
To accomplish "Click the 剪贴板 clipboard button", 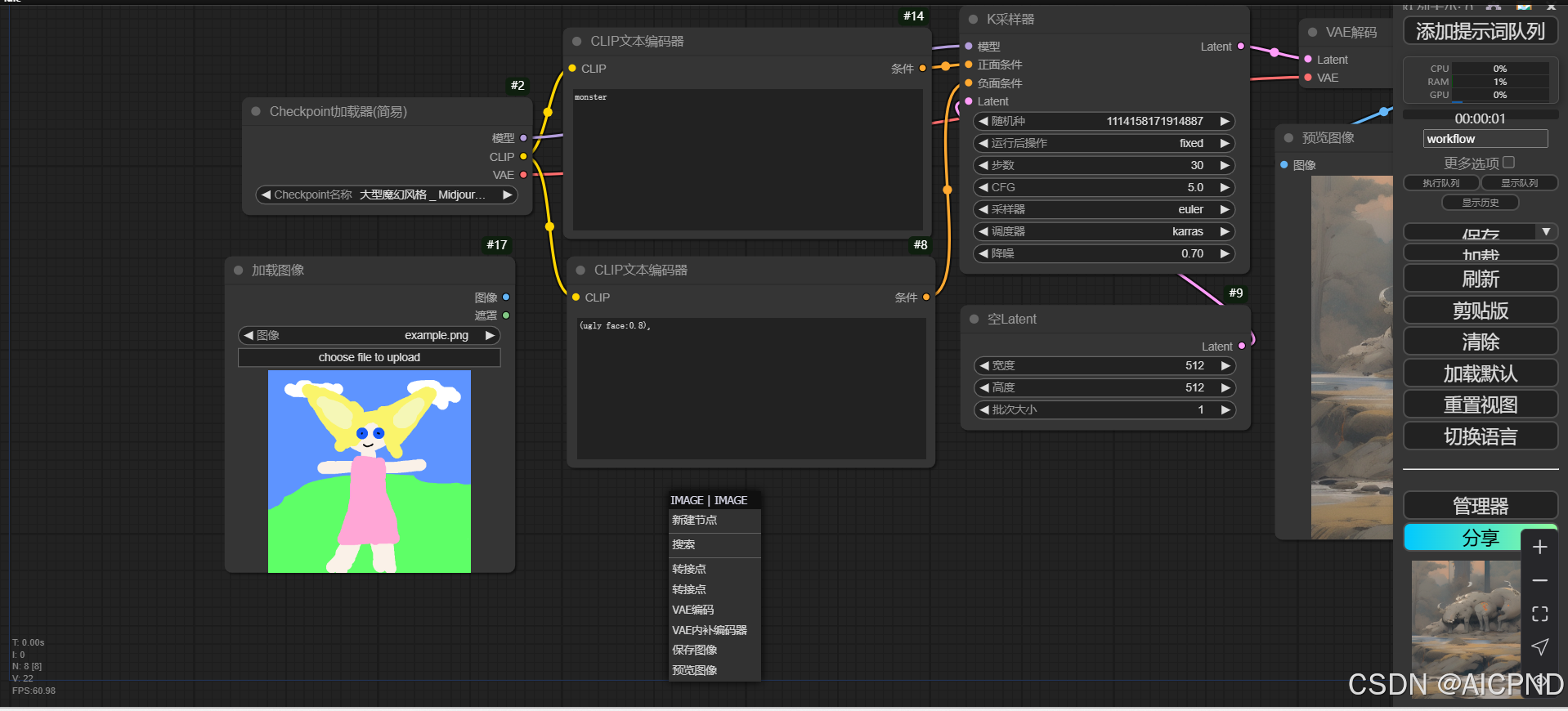I will (1481, 311).
